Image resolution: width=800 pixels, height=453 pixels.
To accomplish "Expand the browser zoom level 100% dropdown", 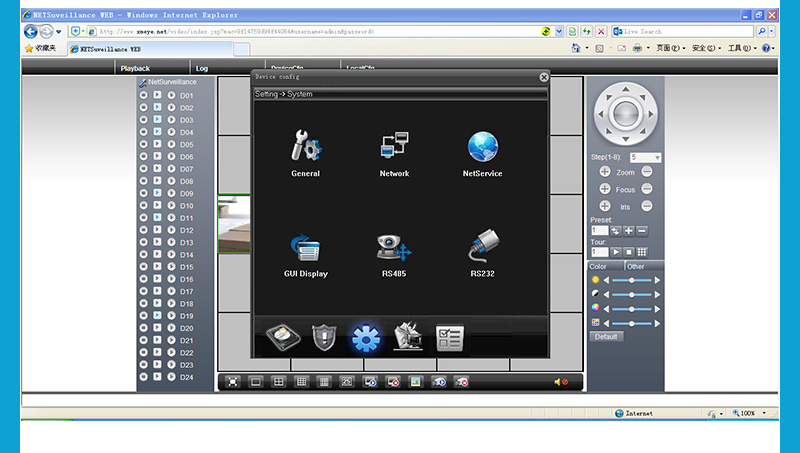I will click(x=764, y=413).
